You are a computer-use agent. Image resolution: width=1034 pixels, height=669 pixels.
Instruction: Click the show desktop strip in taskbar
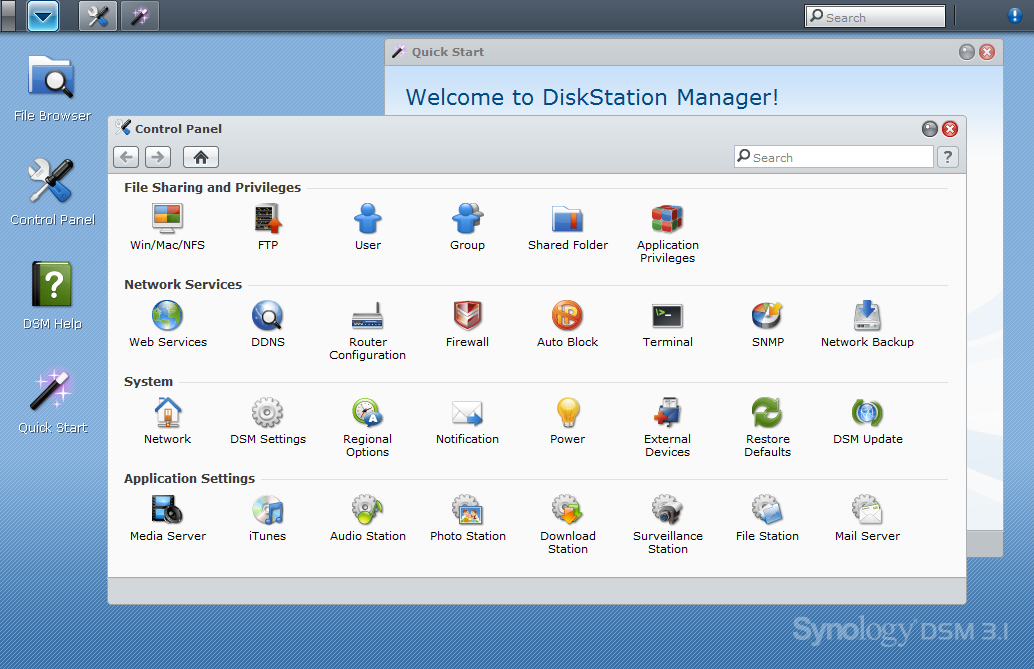tap(8, 16)
